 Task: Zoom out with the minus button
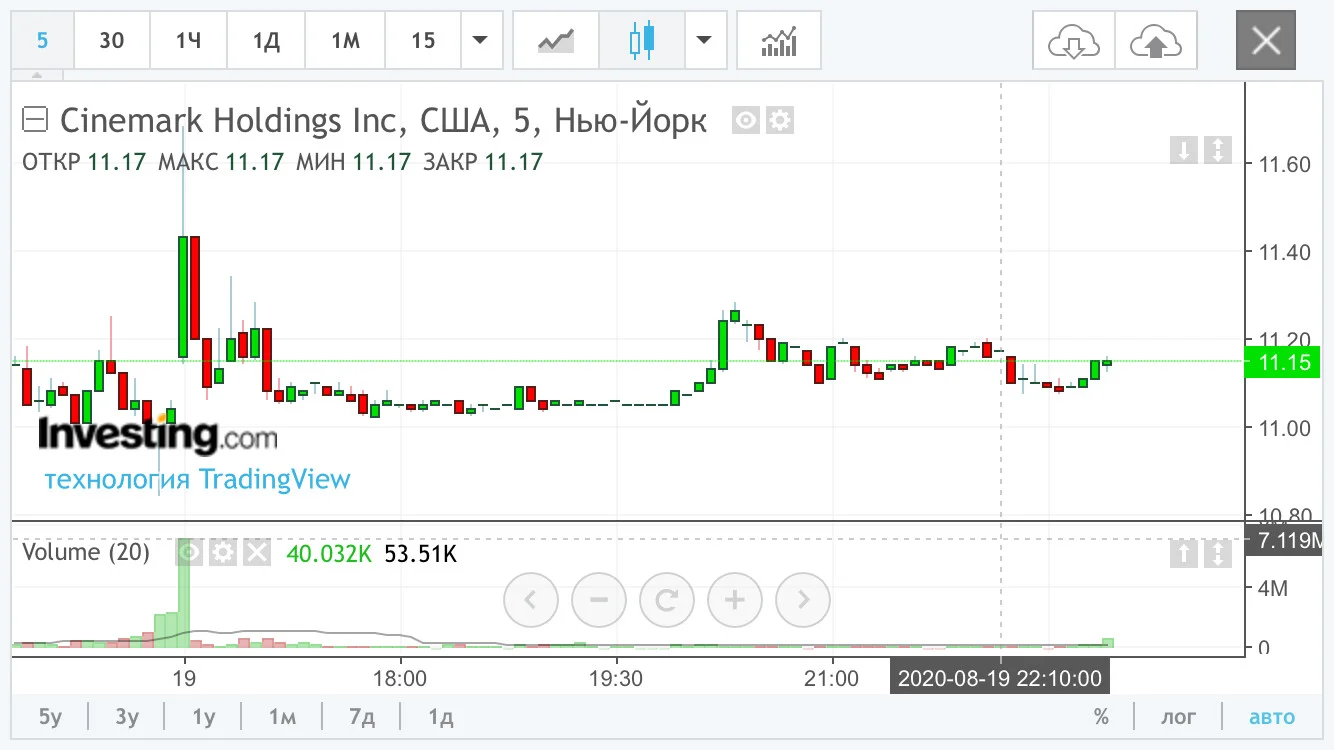click(x=599, y=600)
